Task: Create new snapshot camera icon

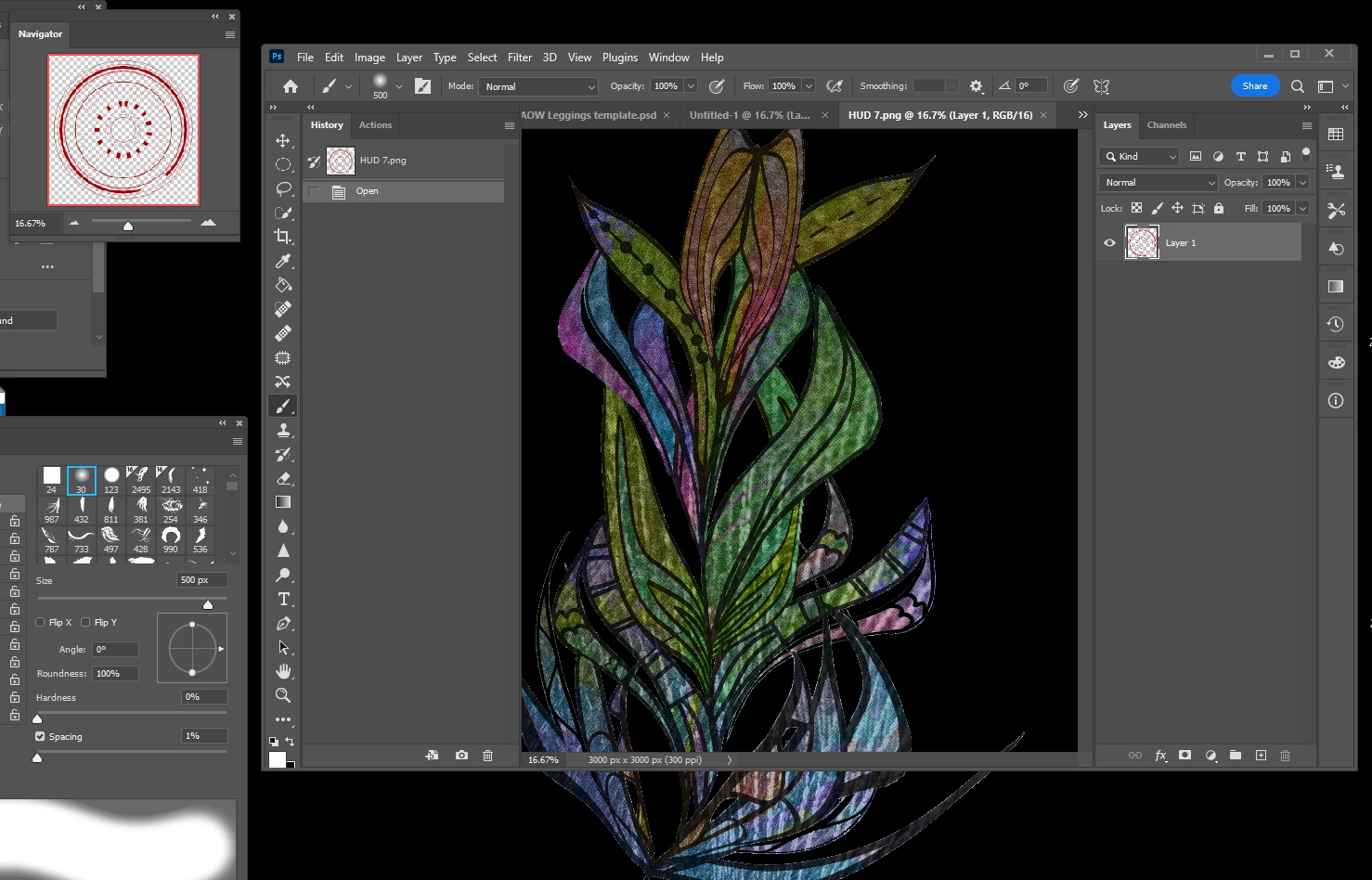Action: pos(461,756)
